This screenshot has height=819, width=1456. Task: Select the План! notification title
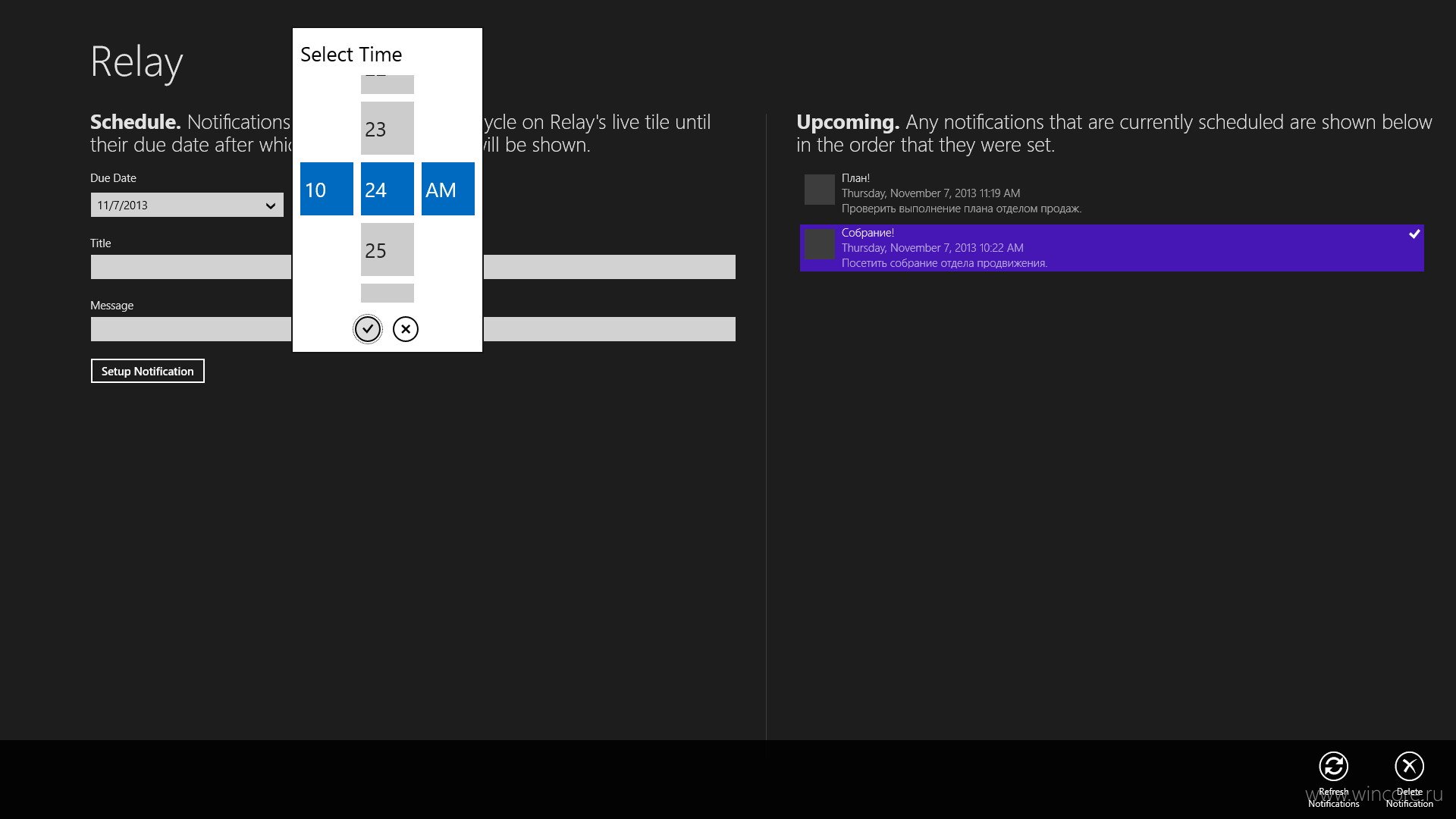[x=855, y=178]
